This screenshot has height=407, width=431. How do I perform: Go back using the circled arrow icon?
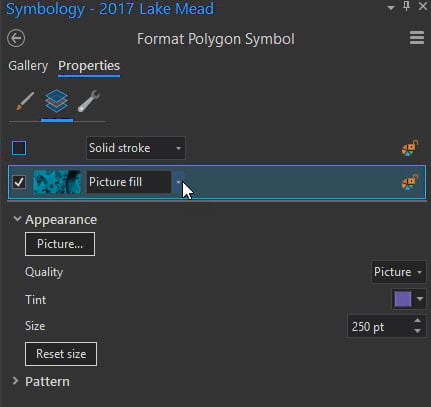click(16, 38)
